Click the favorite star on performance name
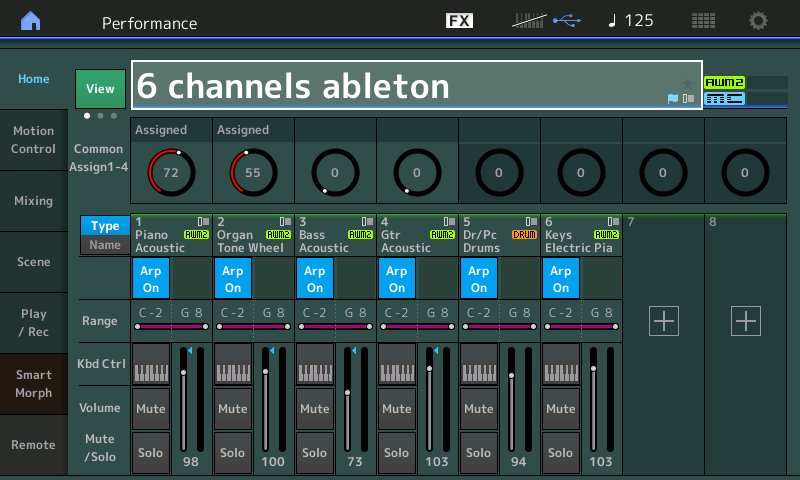Image resolution: width=800 pixels, height=480 pixels. tap(688, 83)
